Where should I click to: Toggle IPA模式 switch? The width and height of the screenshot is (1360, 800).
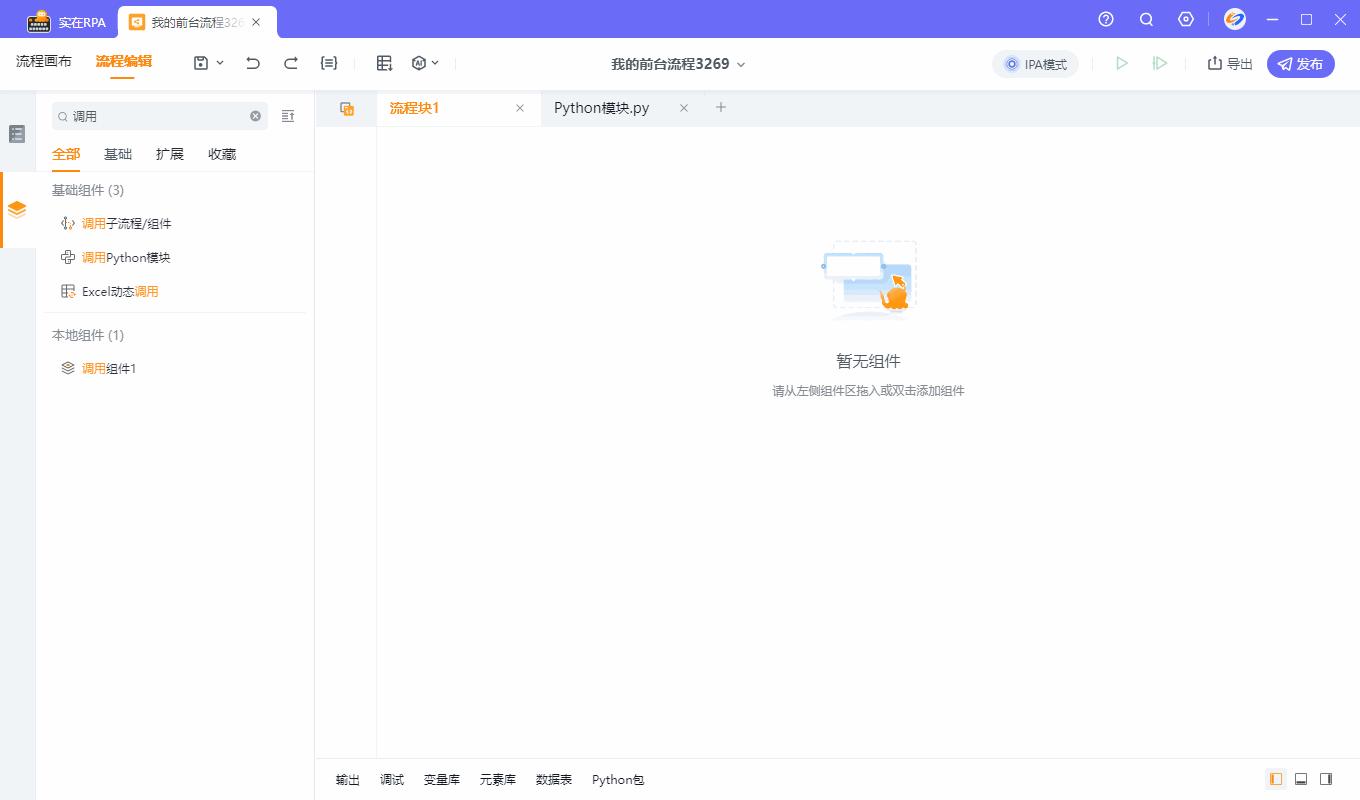click(1037, 63)
